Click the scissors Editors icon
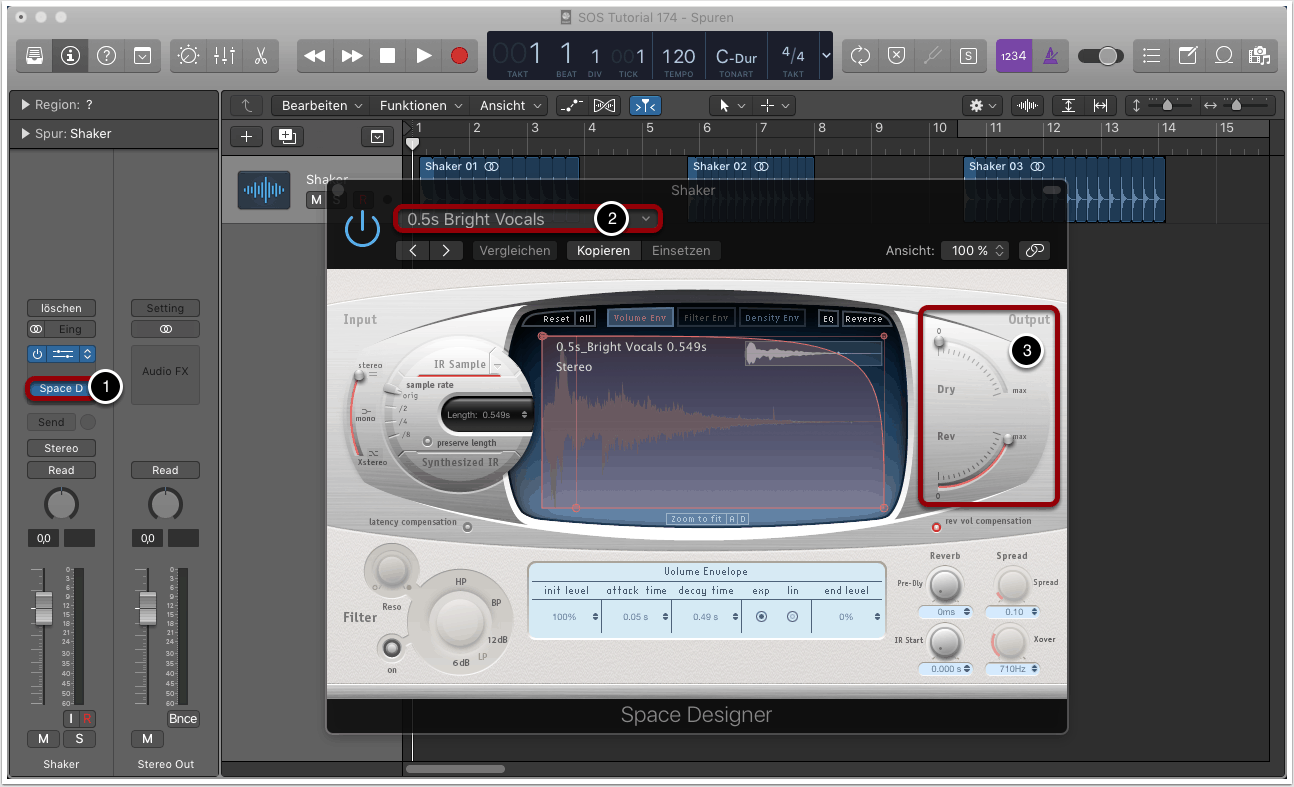 (x=260, y=56)
